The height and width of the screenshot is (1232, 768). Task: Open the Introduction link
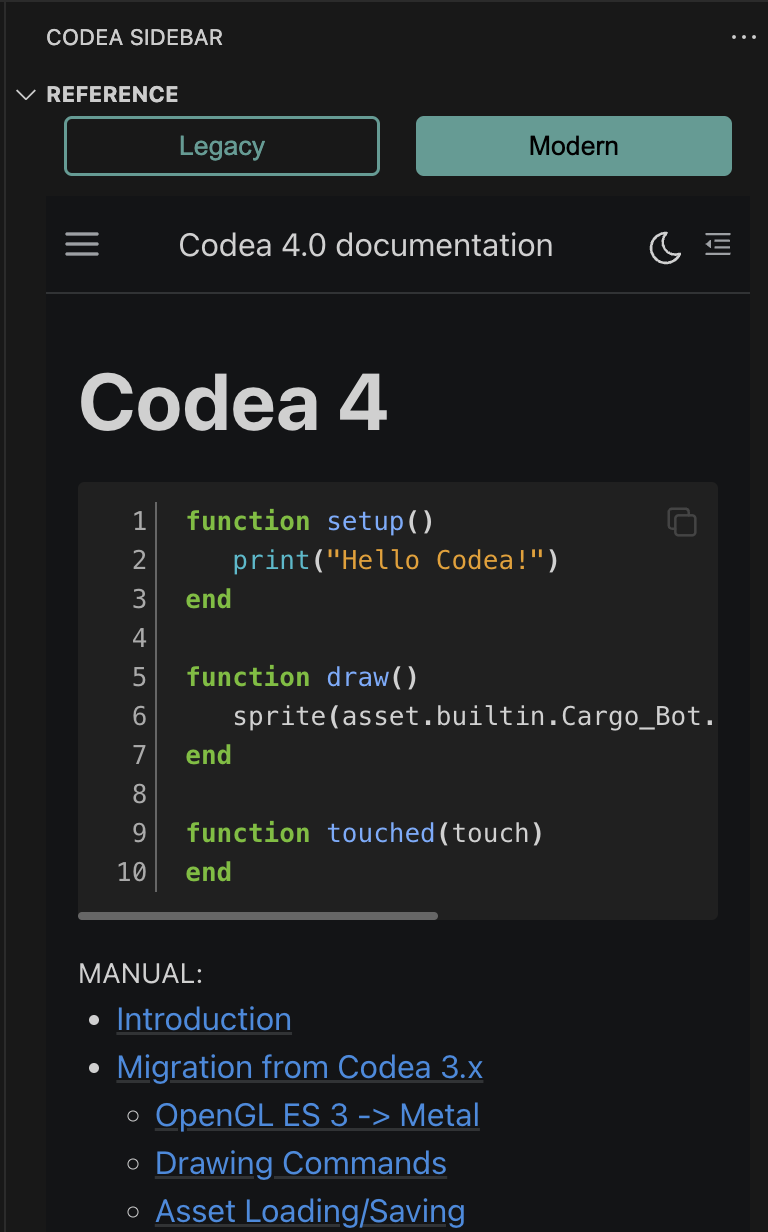pos(204,1019)
